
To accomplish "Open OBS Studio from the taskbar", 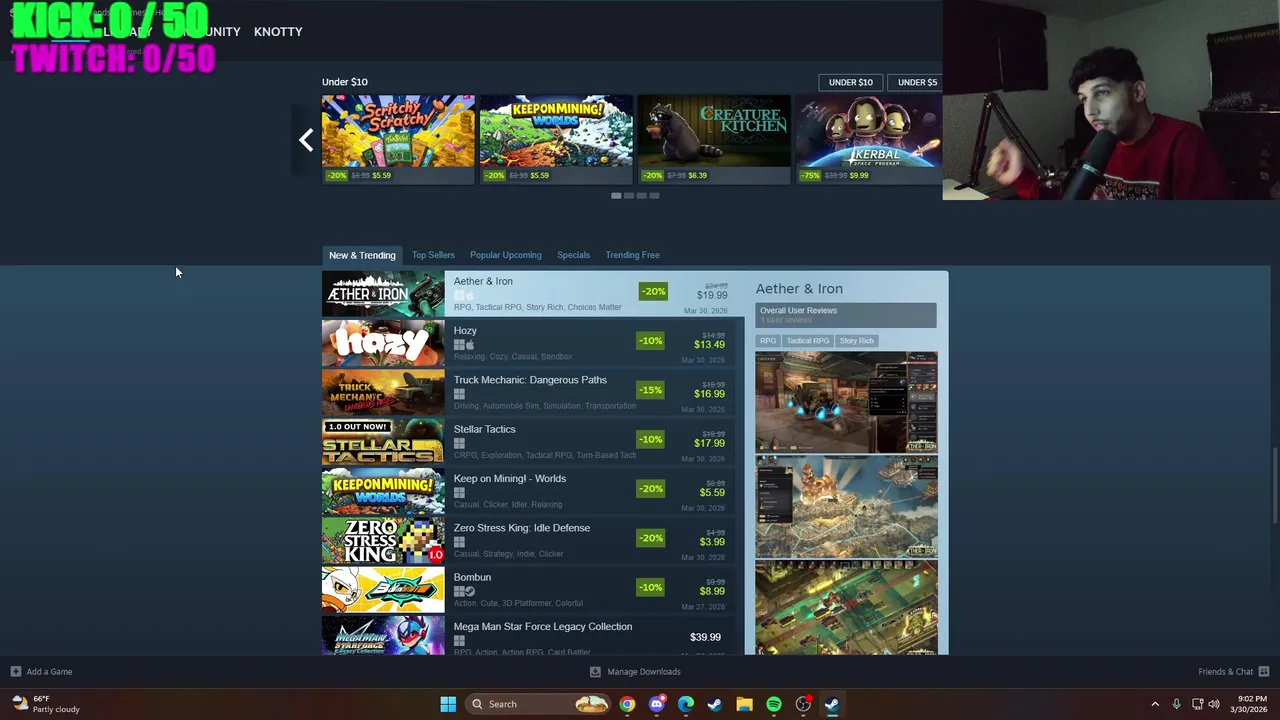I will pyautogui.click(x=803, y=704).
